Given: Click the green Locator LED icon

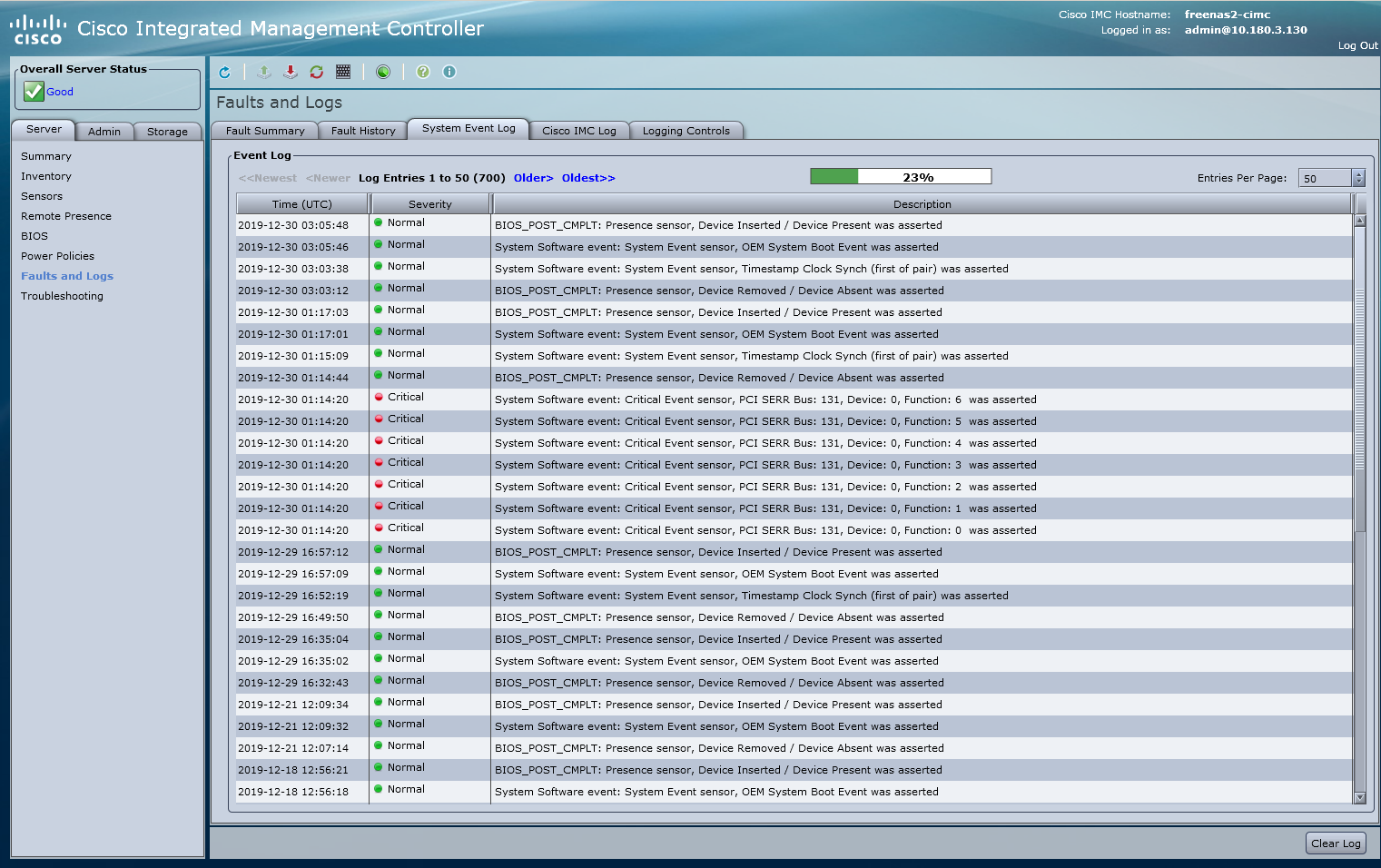Looking at the screenshot, I should [383, 72].
